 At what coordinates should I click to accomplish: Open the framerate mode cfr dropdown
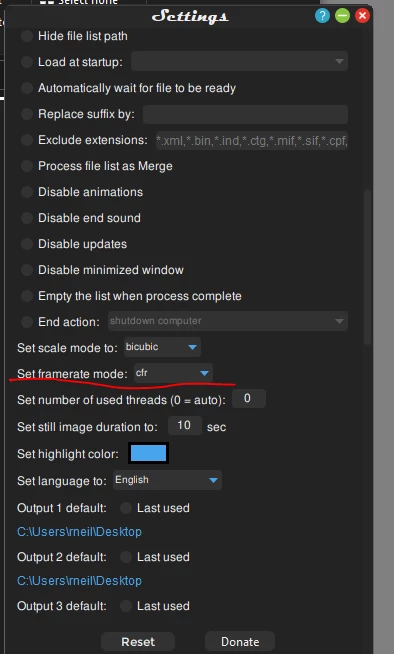point(173,373)
